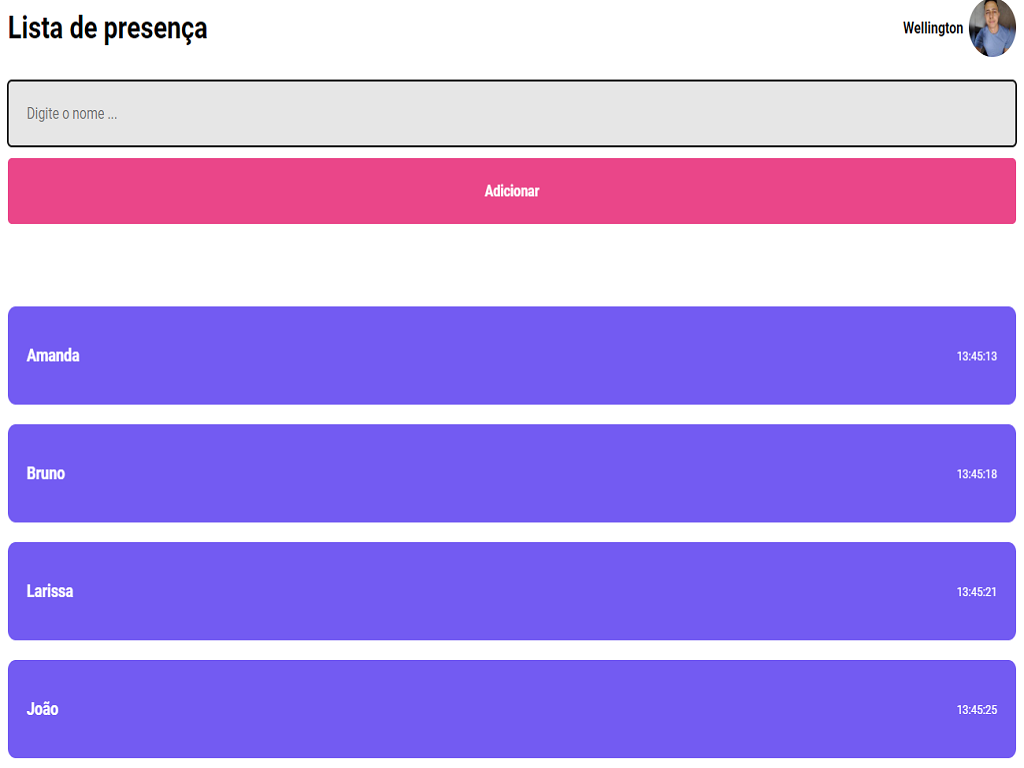The width and height of the screenshot is (1024, 768).
Task: Focus the 'Digite o nome ...' input field
Action: coord(512,114)
